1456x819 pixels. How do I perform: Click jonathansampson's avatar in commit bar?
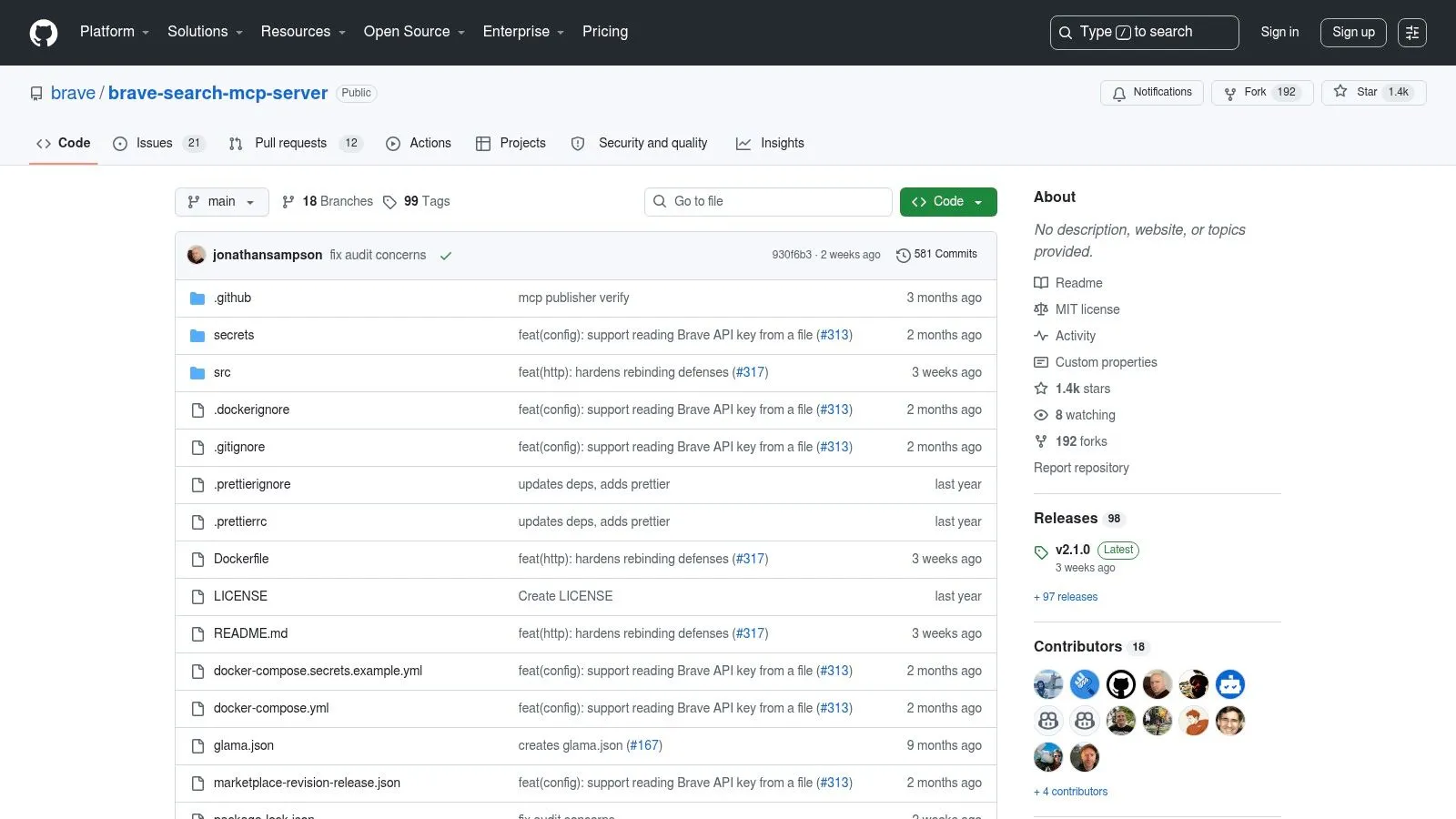tap(197, 255)
